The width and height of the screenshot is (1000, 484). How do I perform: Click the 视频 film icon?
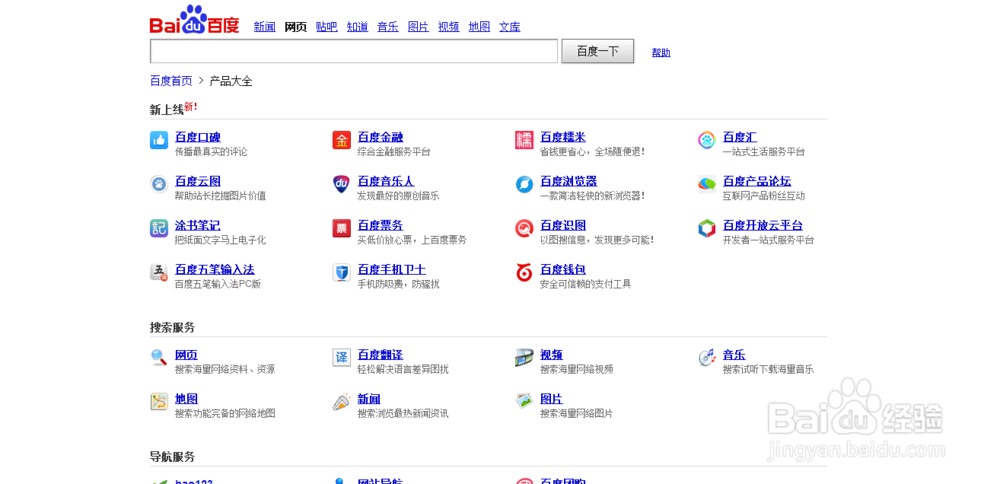[x=524, y=358]
